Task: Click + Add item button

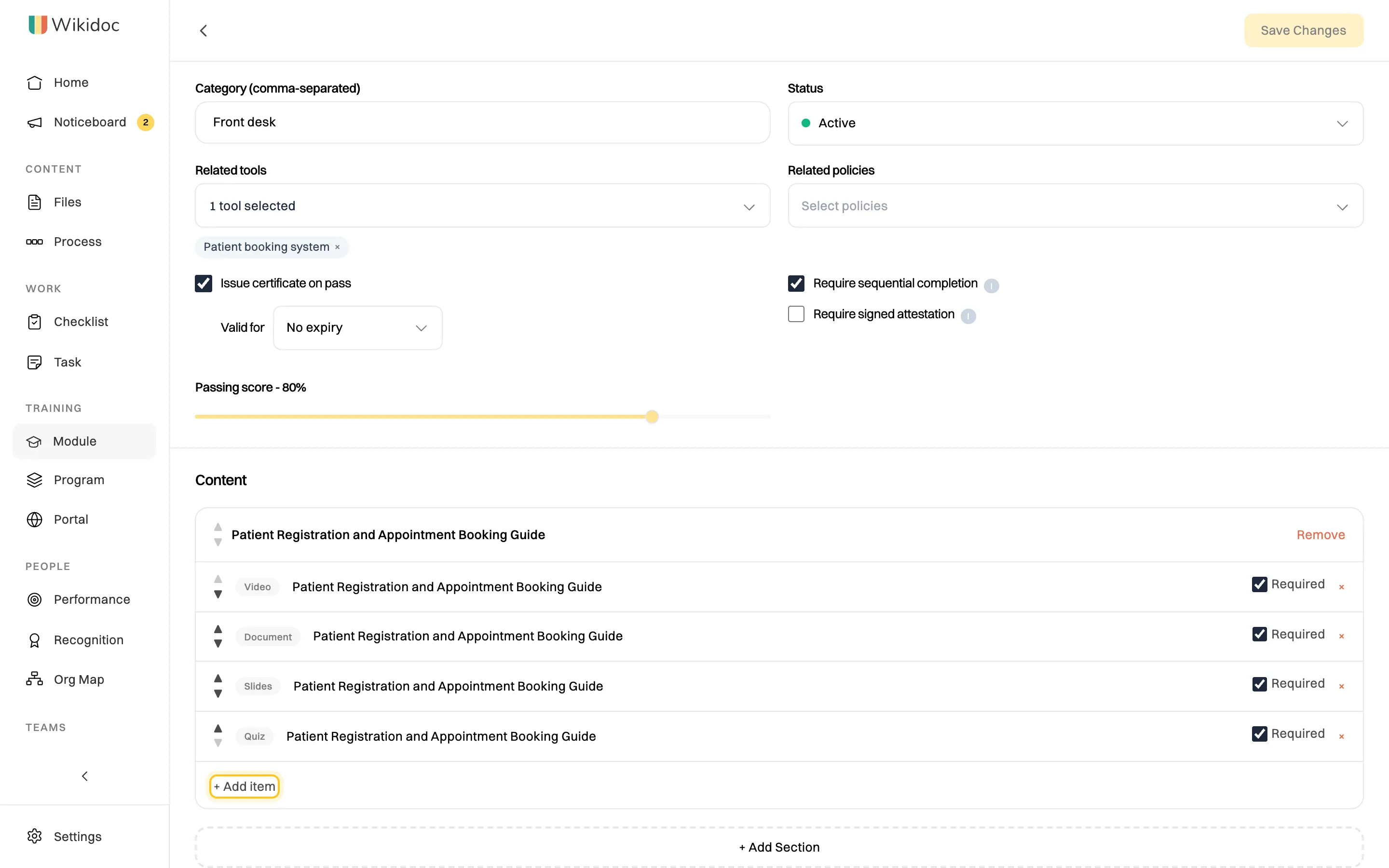Action: (x=245, y=787)
